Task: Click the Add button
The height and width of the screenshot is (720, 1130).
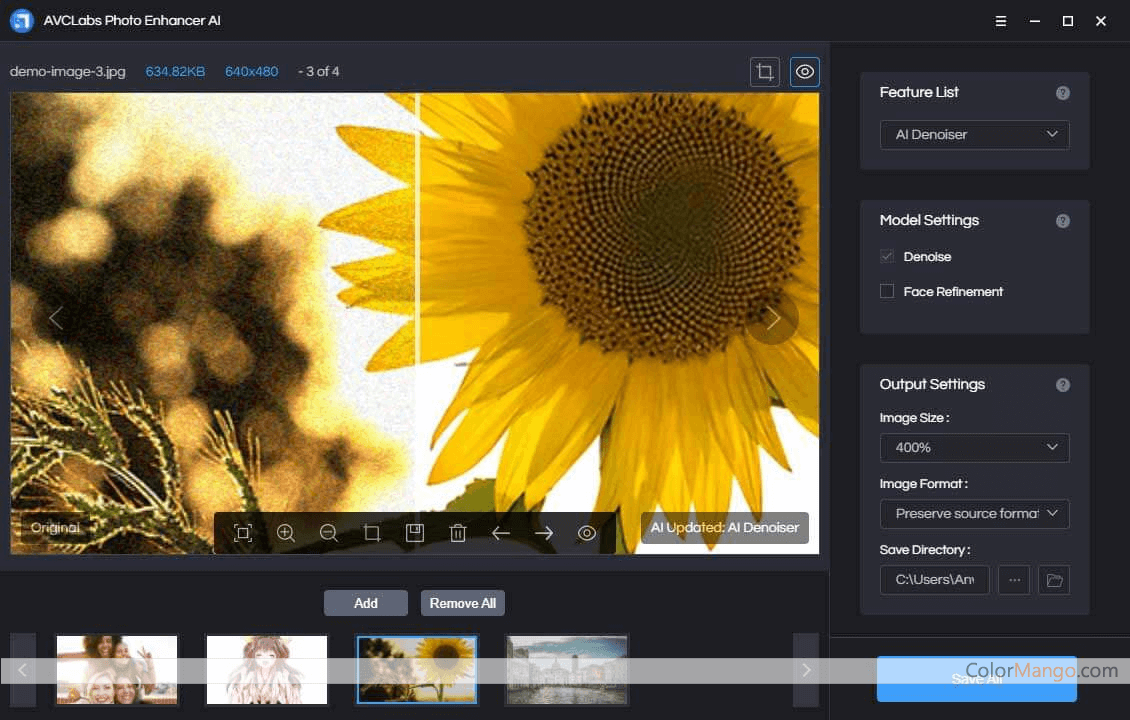Action: pos(366,603)
